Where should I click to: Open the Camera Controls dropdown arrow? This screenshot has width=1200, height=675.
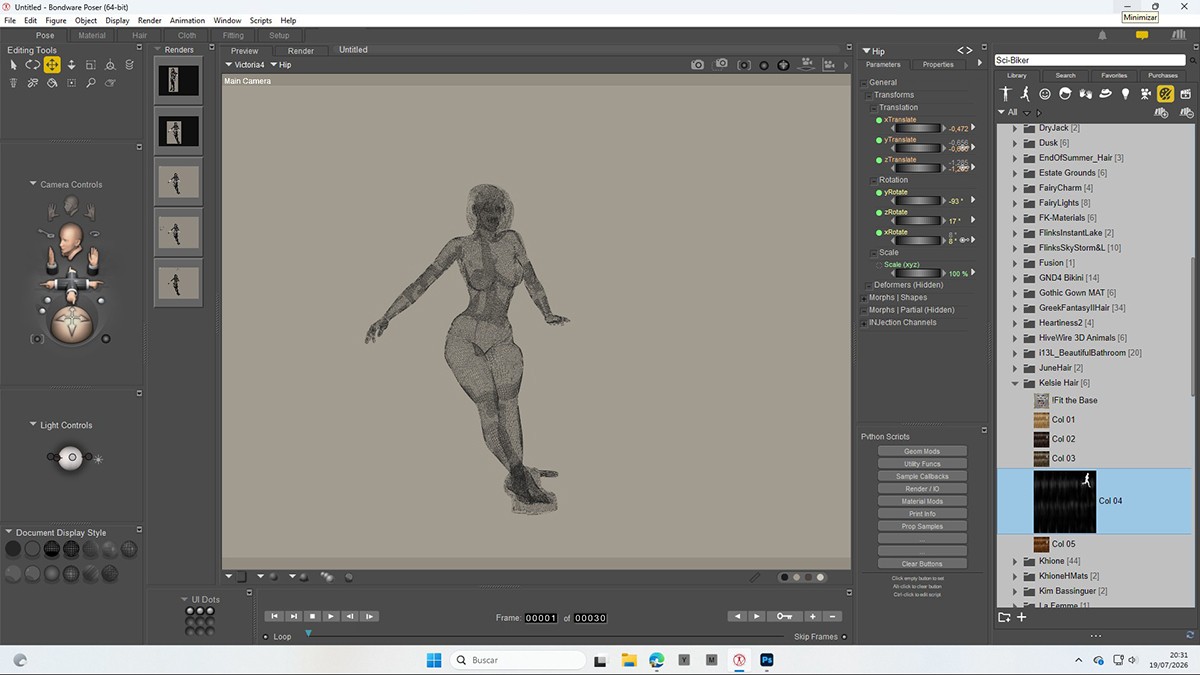[x=33, y=184]
